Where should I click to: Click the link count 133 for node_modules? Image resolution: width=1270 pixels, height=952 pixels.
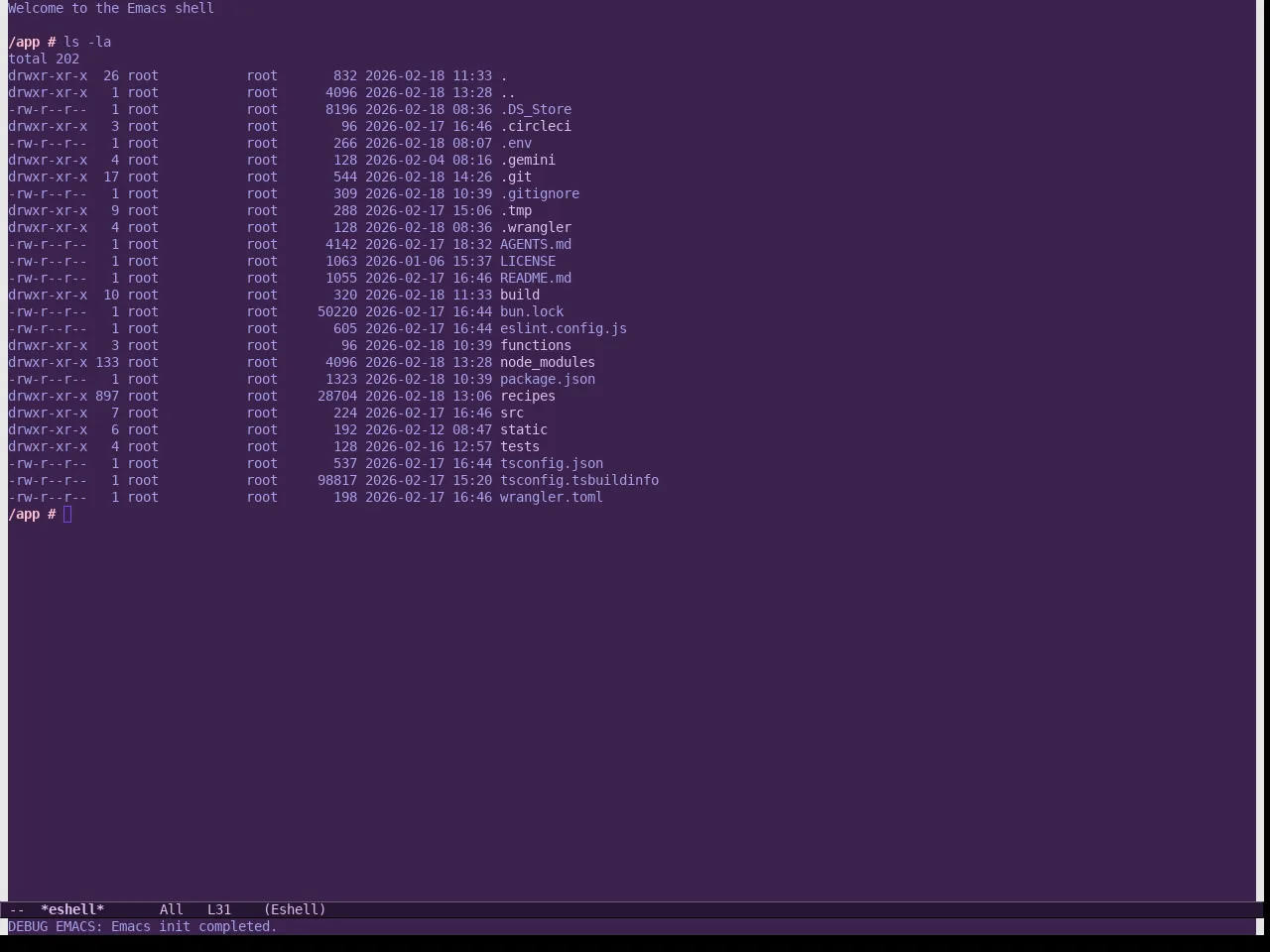[x=107, y=362]
